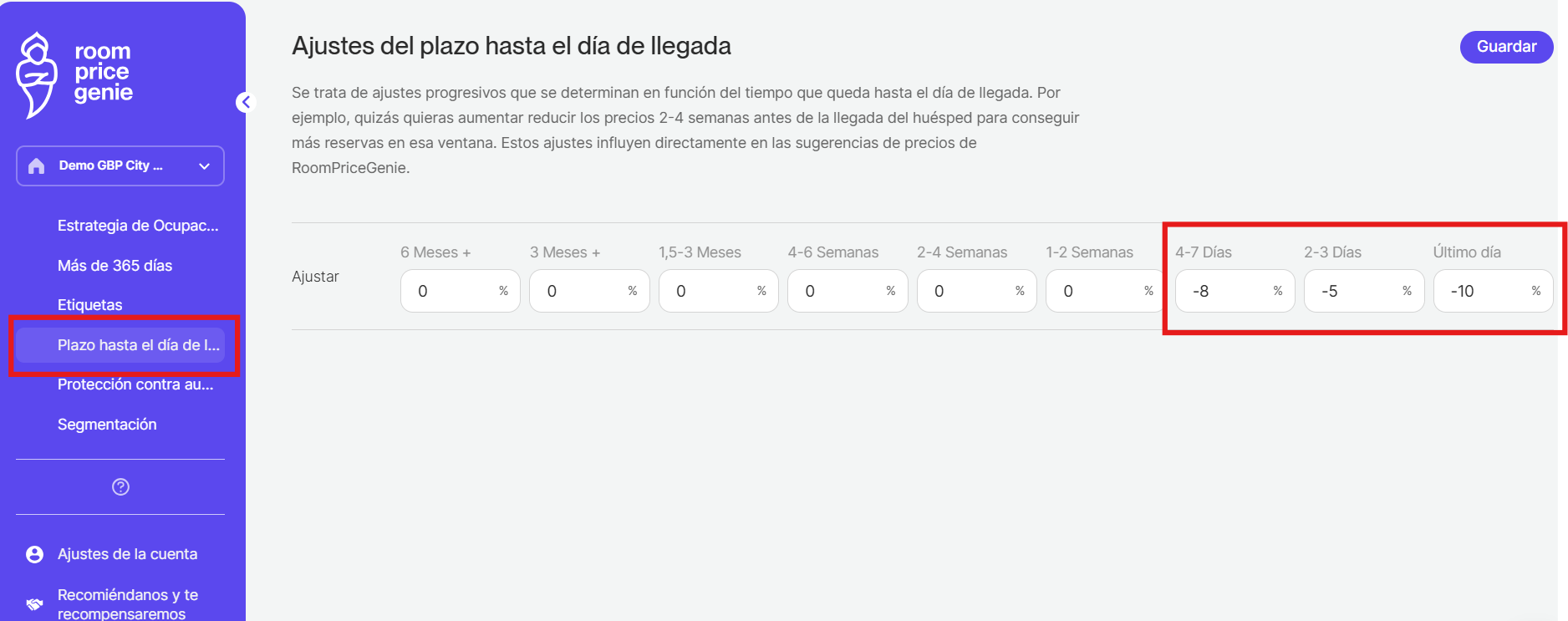Open Ajustes de la cuenta link
This screenshot has height=621, width=1568.
(x=127, y=554)
